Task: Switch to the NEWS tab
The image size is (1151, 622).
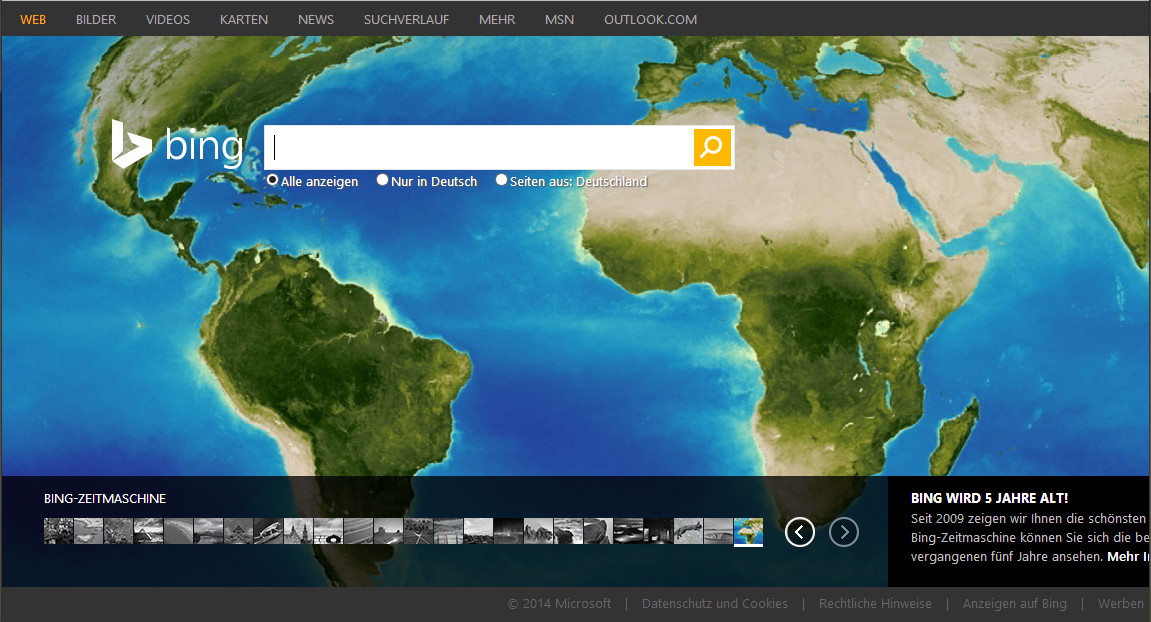Action: click(316, 20)
